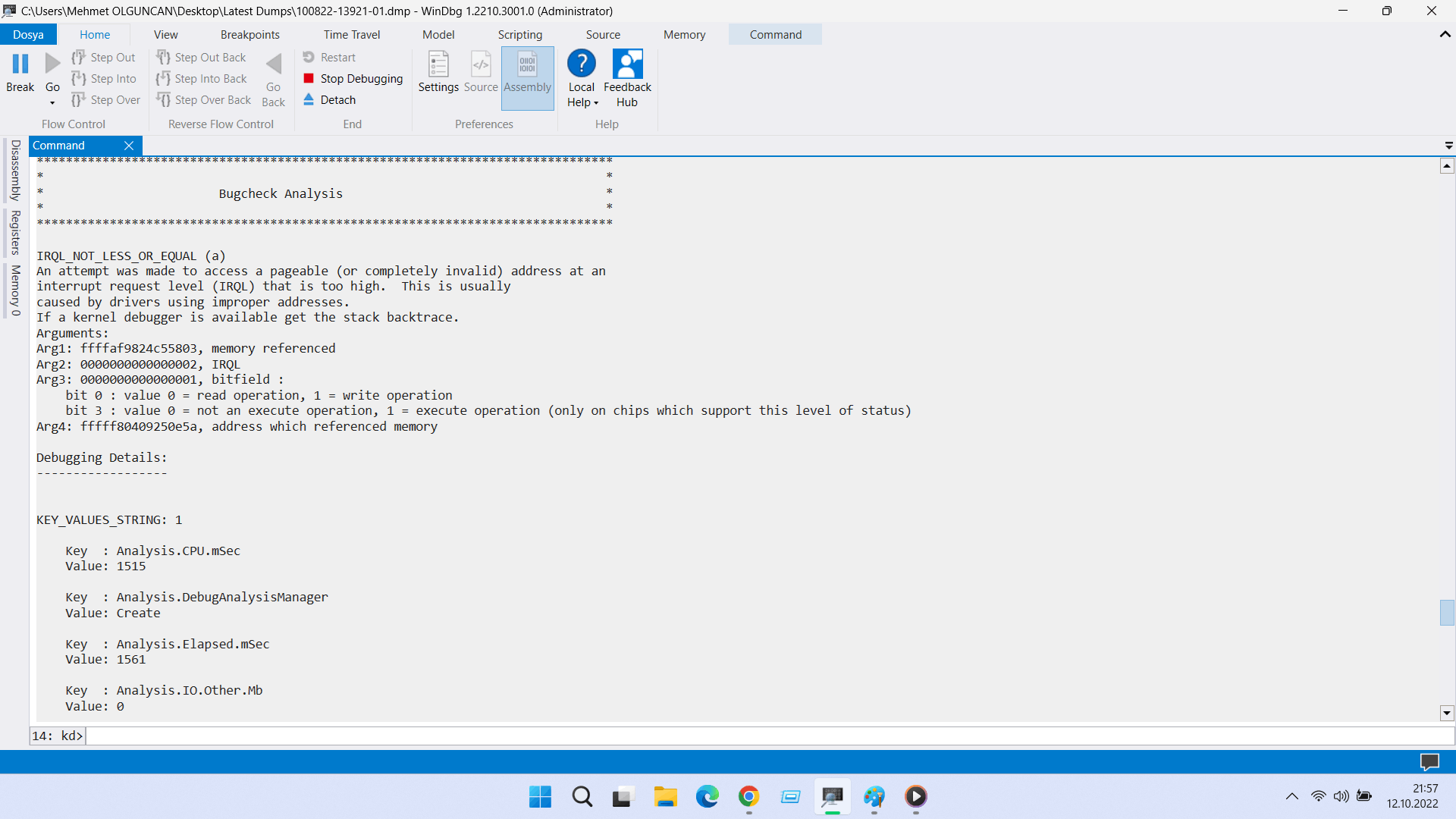Click the Restart debugging icon
The image size is (1456, 819).
tap(309, 58)
